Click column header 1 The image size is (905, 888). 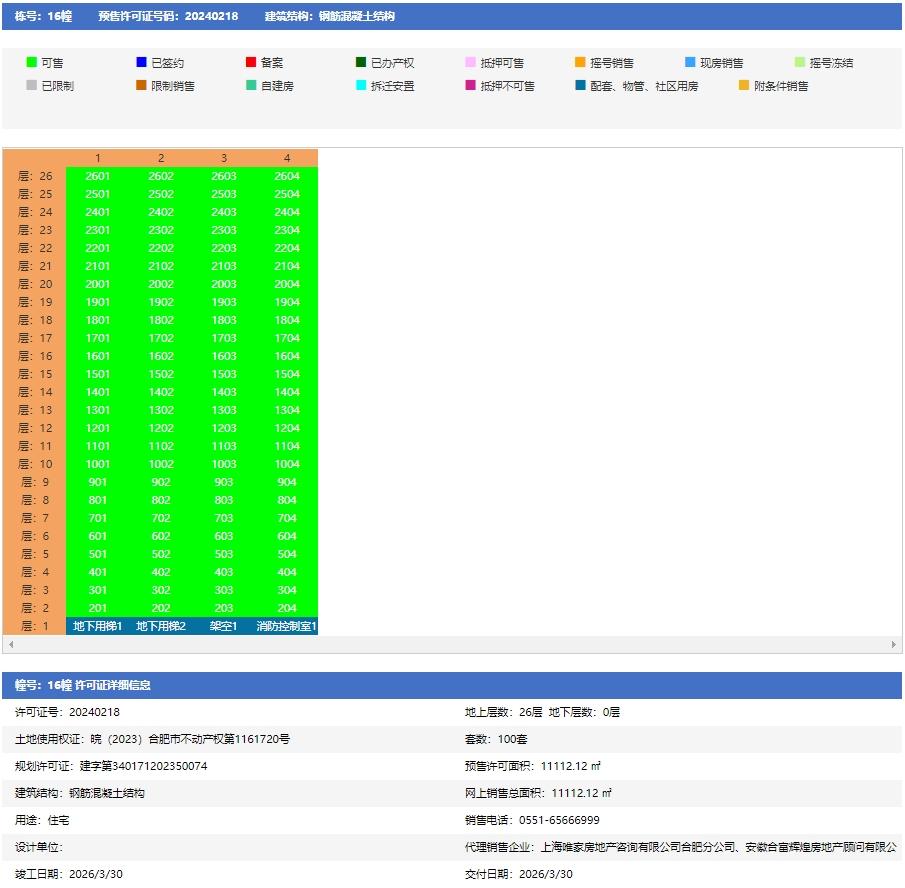click(x=98, y=158)
